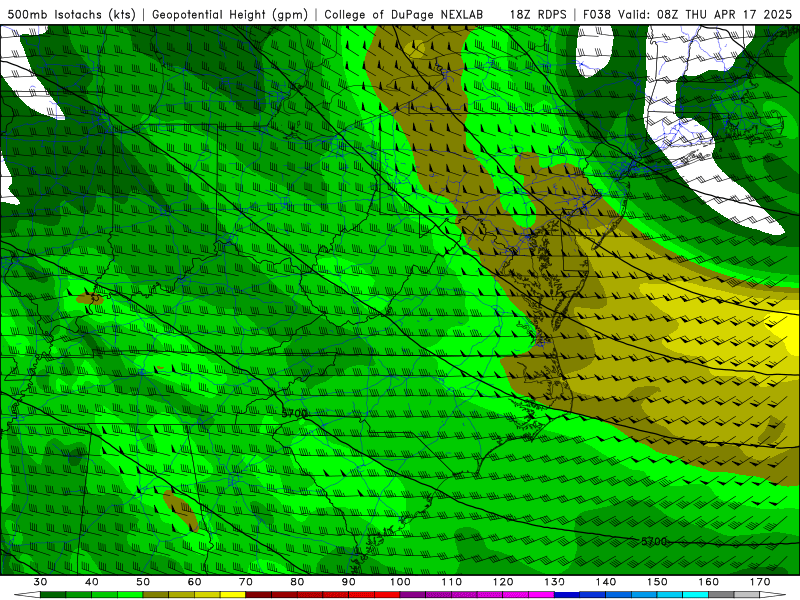Viewport: 800px width, 600px height.
Task: Click the gray swatch right of 160
Action: coord(721,595)
